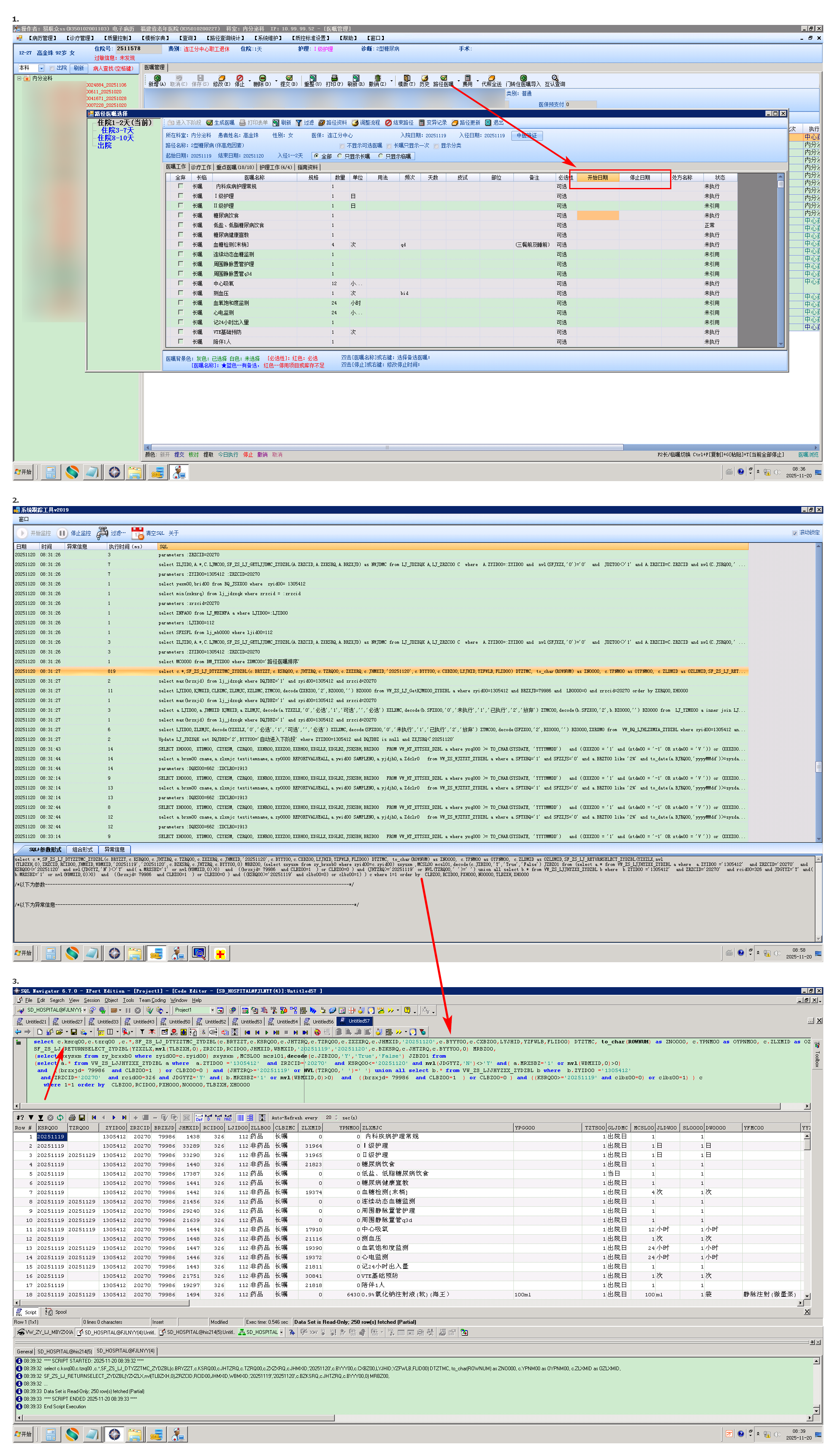Switch to 重点医嘱(18/18) tab

[x=235, y=167]
